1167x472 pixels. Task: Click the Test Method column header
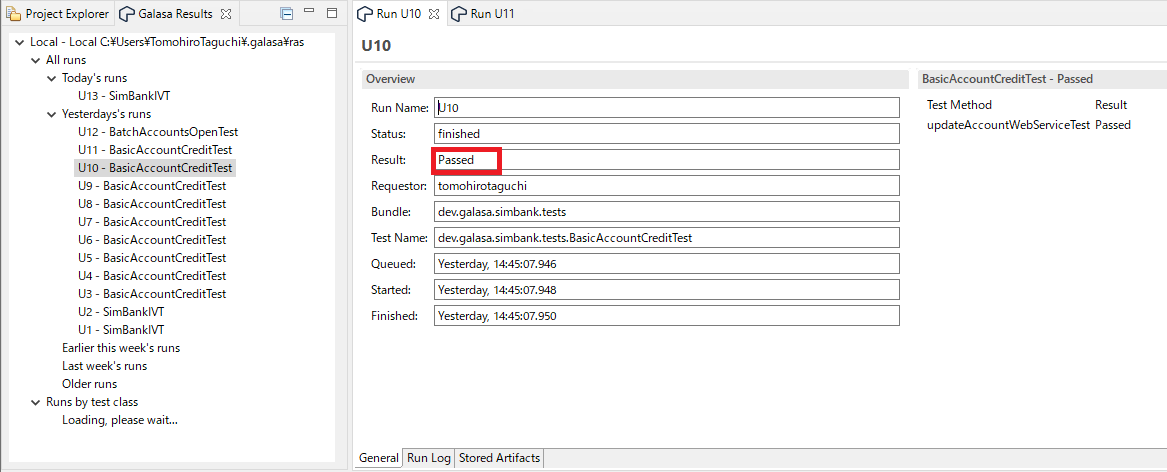[x=959, y=105]
